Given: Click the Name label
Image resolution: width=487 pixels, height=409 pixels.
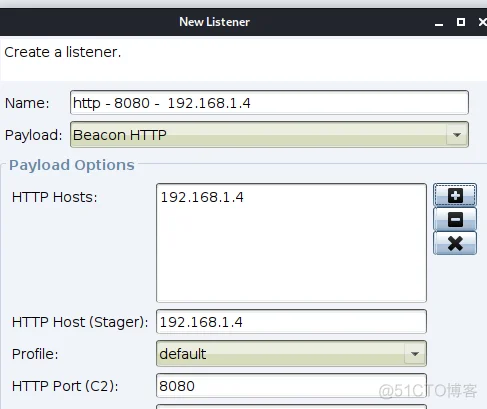Looking at the screenshot, I should (27, 103).
